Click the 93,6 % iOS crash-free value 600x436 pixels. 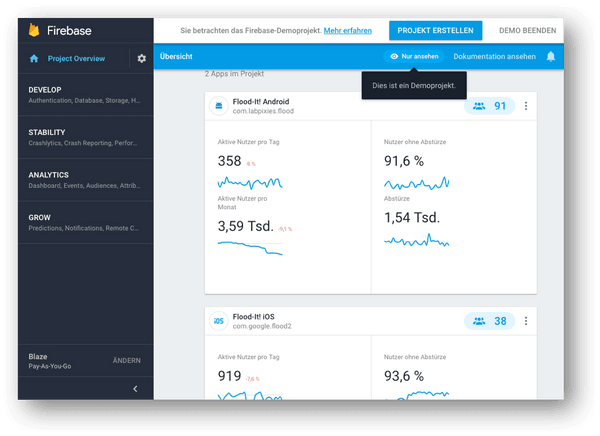404,376
